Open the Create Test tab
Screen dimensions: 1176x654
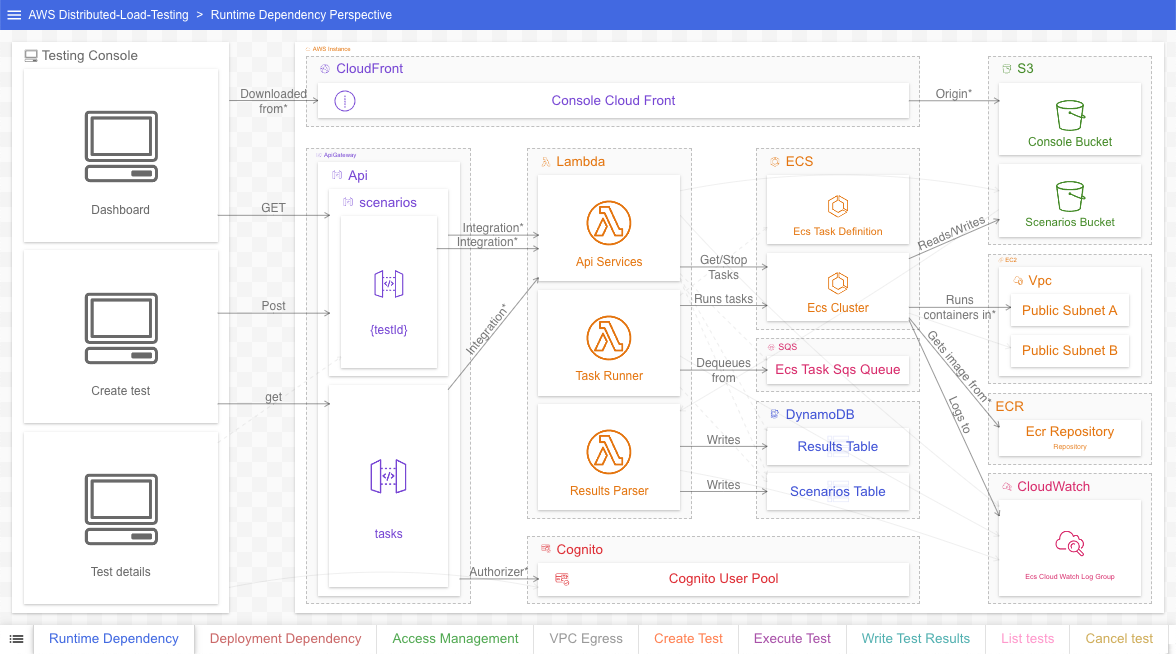(x=688, y=639)
